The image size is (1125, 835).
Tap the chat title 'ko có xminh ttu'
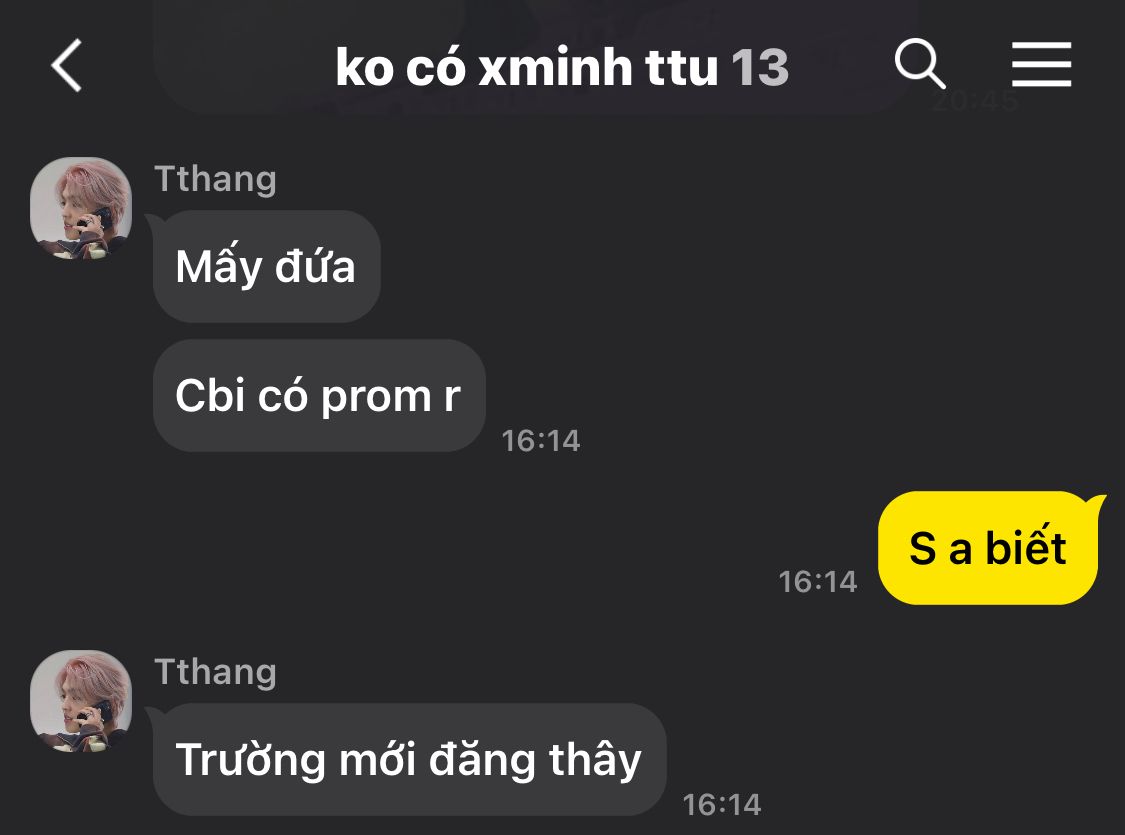point(527,67)
